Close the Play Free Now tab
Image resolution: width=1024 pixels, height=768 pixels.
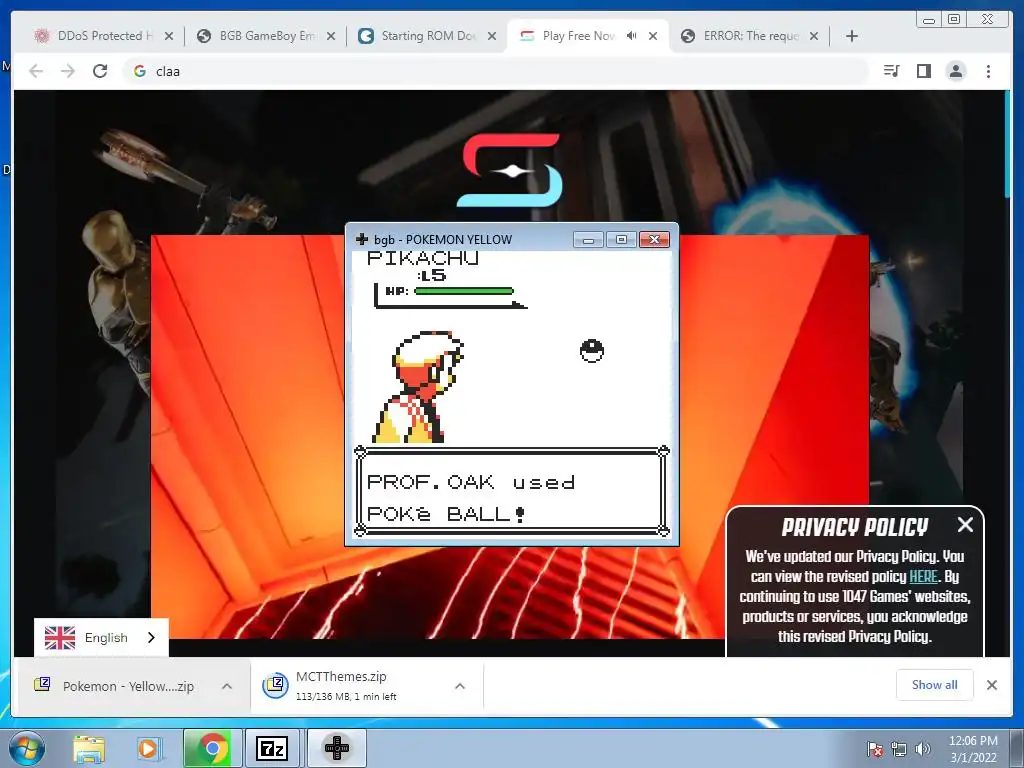coord(653,36)
